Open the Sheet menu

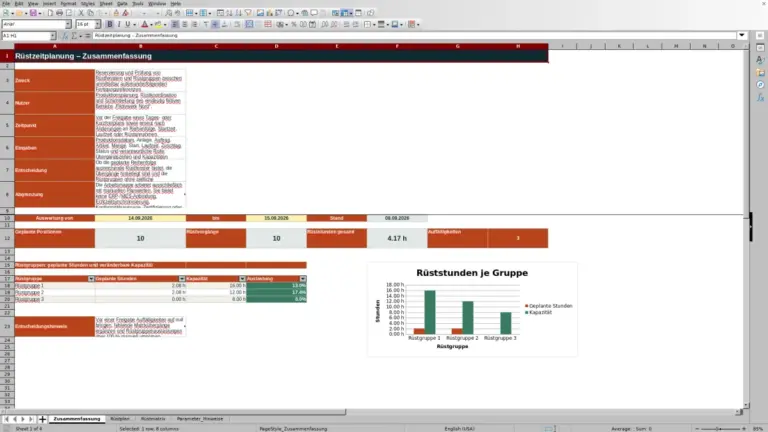tap(106, 3)
